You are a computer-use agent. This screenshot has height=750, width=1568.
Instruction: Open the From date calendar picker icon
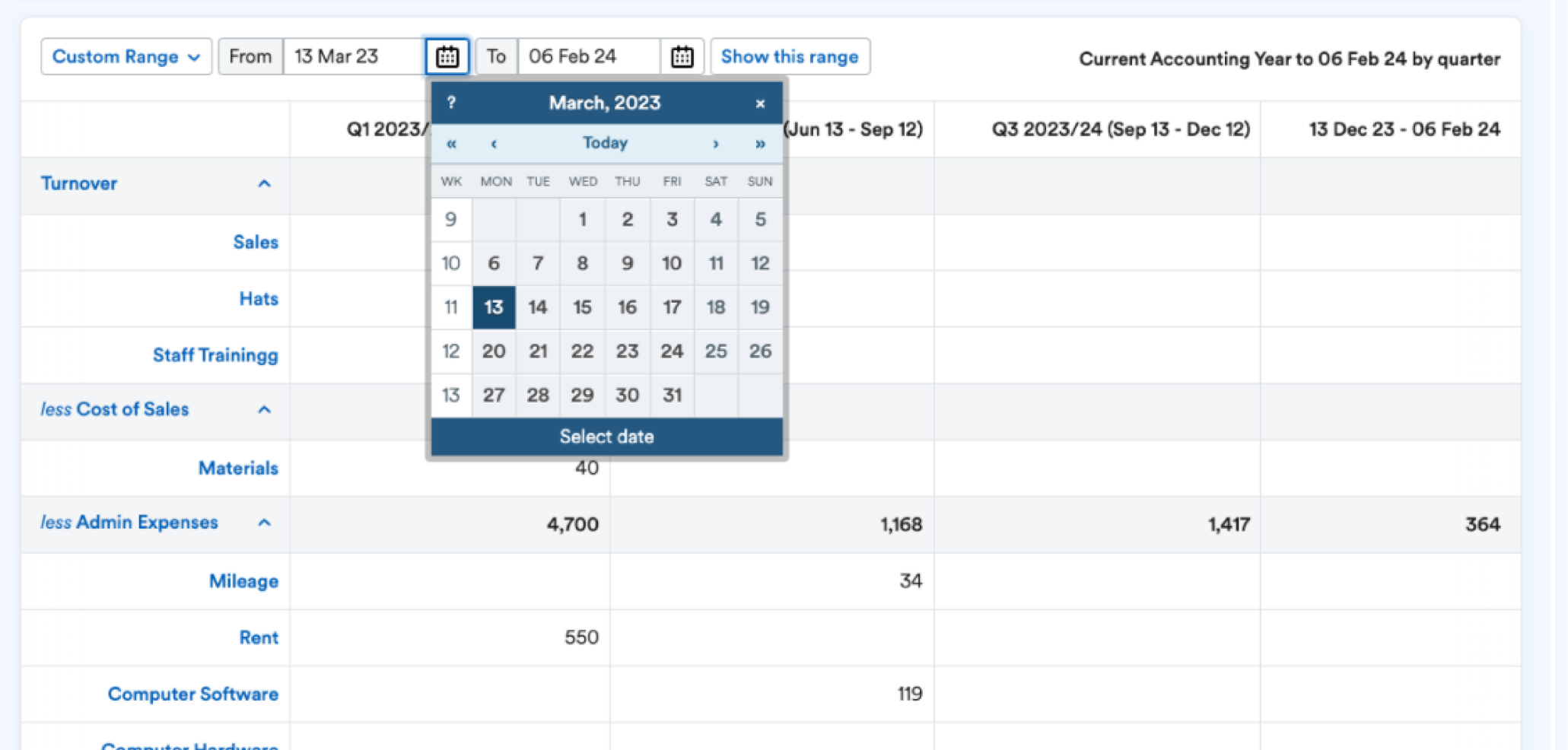coord(447,57)
